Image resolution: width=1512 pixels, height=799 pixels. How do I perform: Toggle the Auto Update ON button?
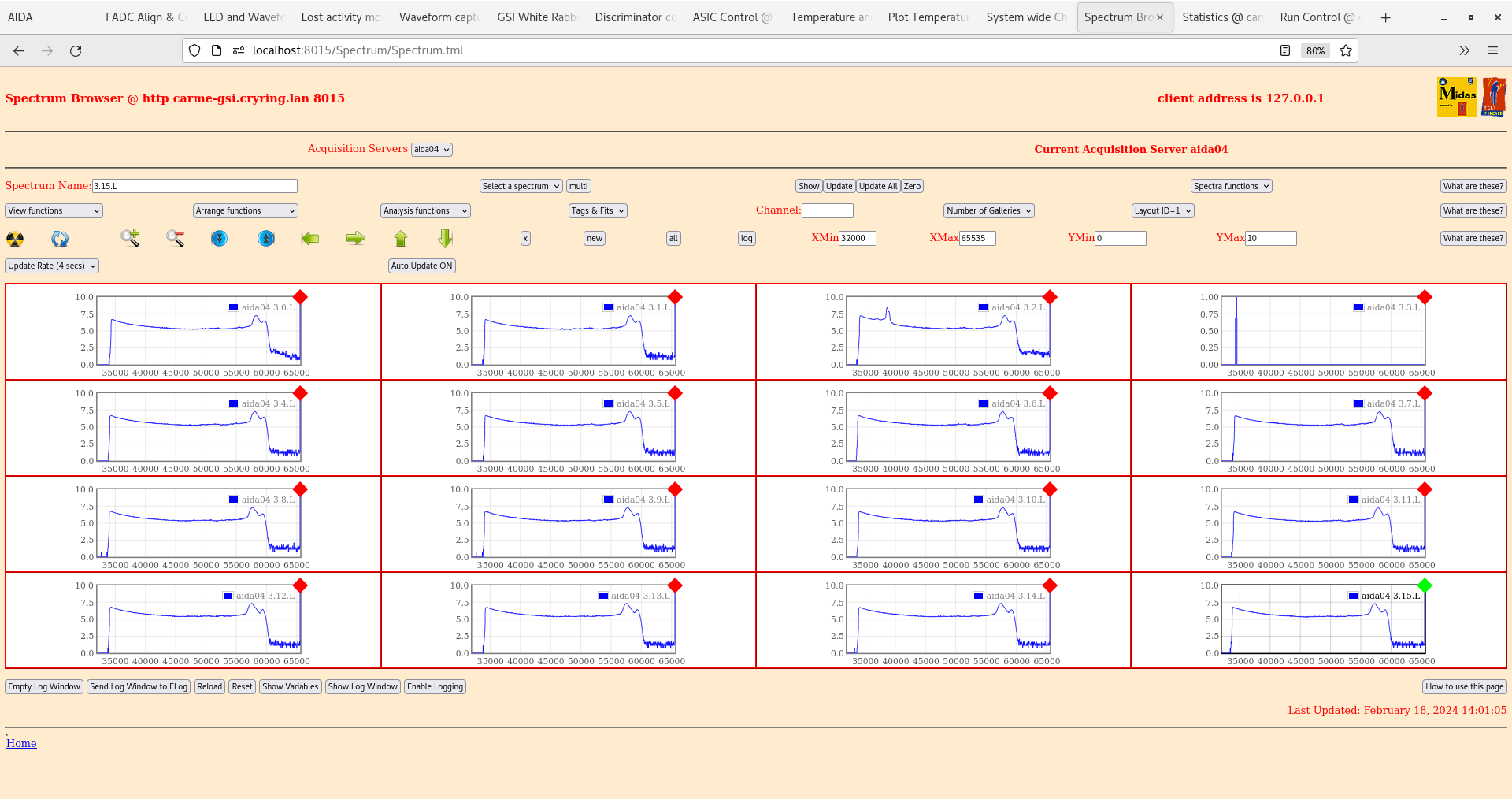tap(421, 266)
